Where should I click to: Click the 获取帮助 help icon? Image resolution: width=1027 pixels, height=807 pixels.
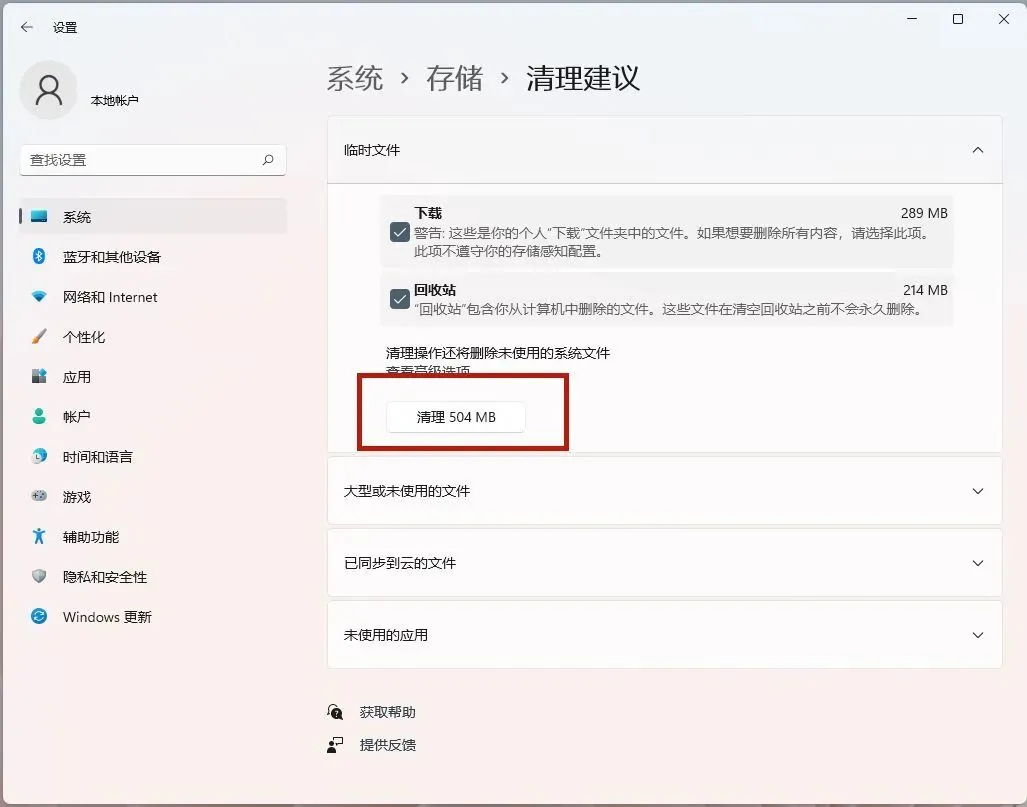coord(335,712)
